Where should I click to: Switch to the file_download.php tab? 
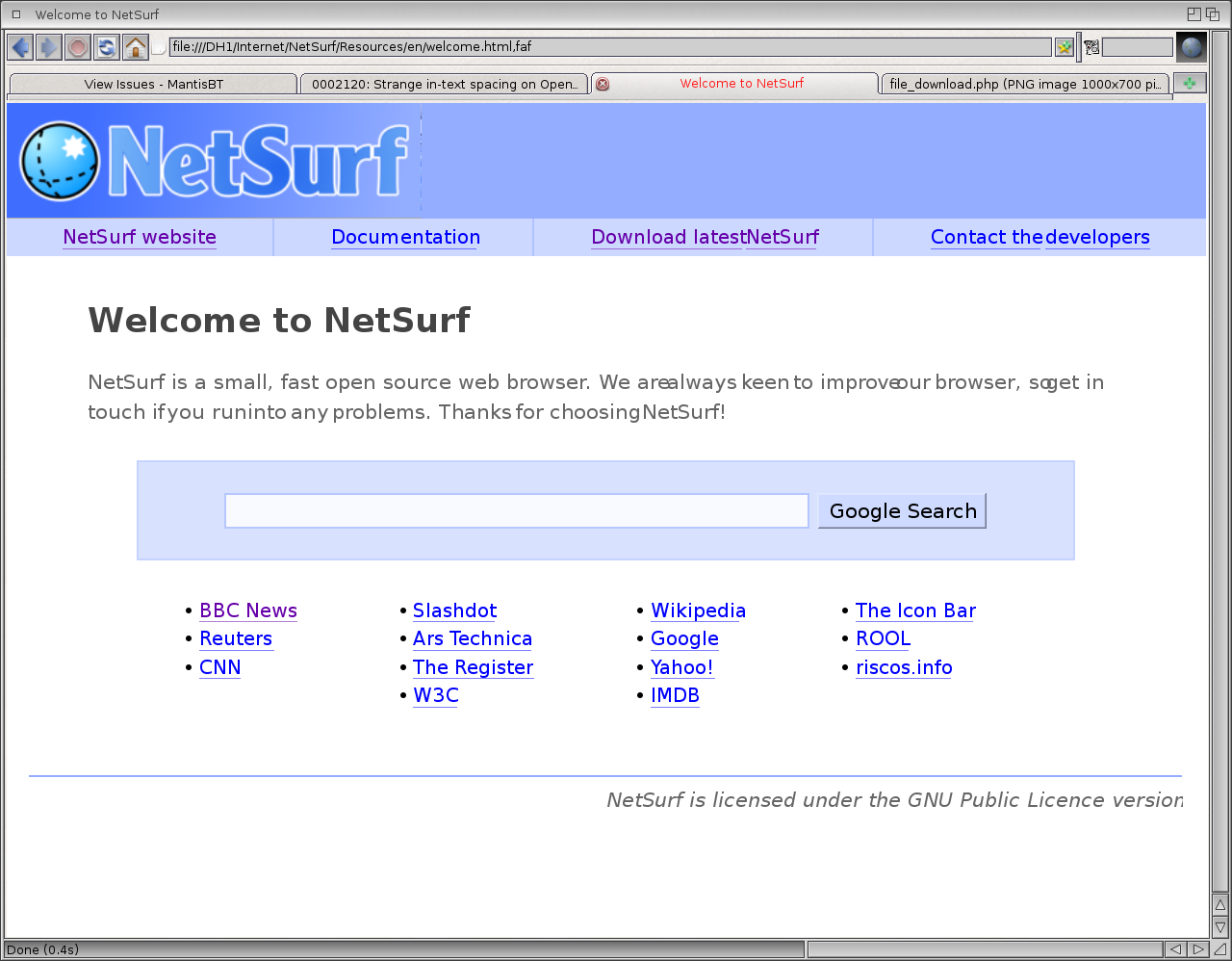(x=1024, y=85)
